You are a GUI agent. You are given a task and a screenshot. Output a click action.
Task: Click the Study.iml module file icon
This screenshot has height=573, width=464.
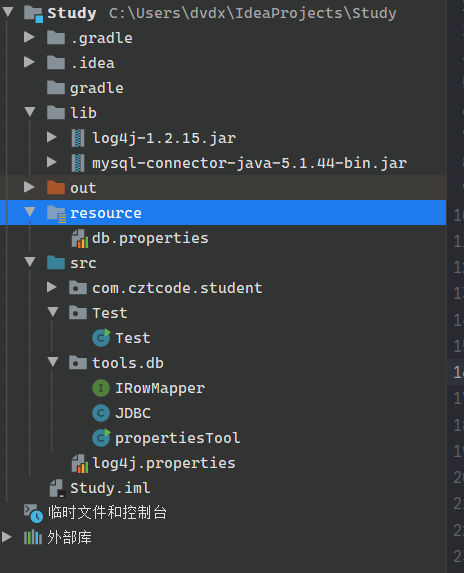coord(57,488)
